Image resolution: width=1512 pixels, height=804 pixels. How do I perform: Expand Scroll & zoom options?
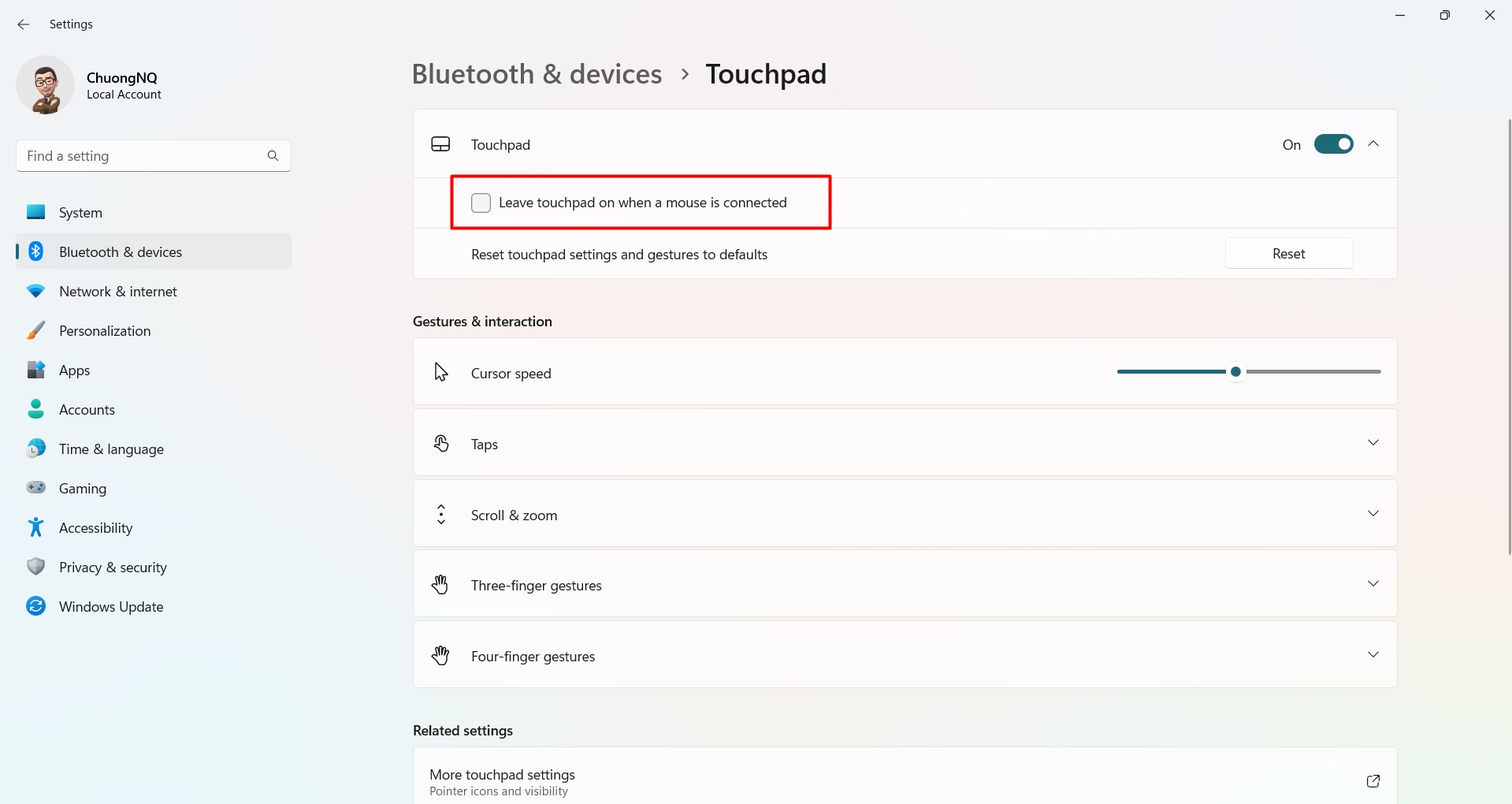(1373, 514)
